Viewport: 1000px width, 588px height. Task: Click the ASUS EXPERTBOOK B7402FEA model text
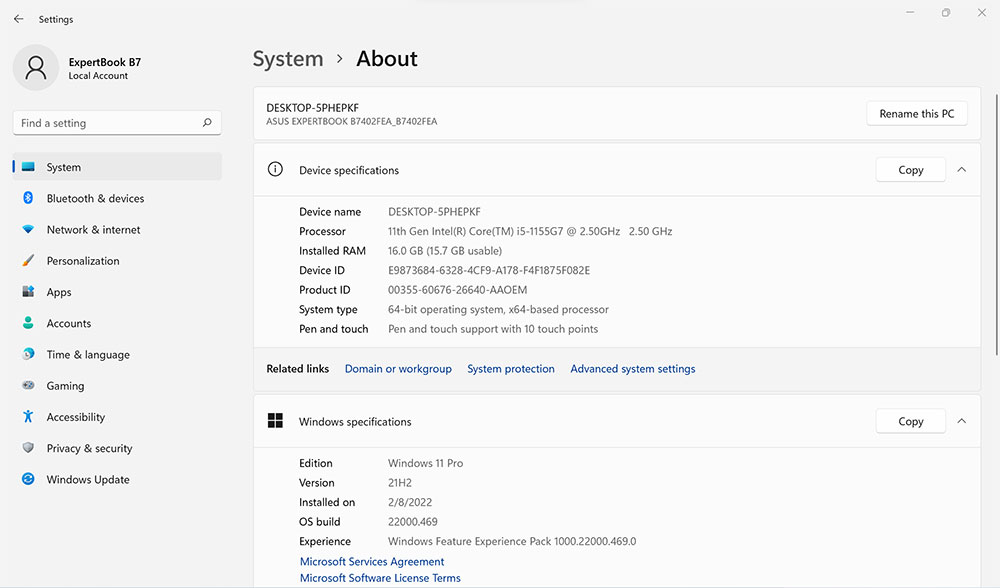pyautogui.click(x=351, y=121)
